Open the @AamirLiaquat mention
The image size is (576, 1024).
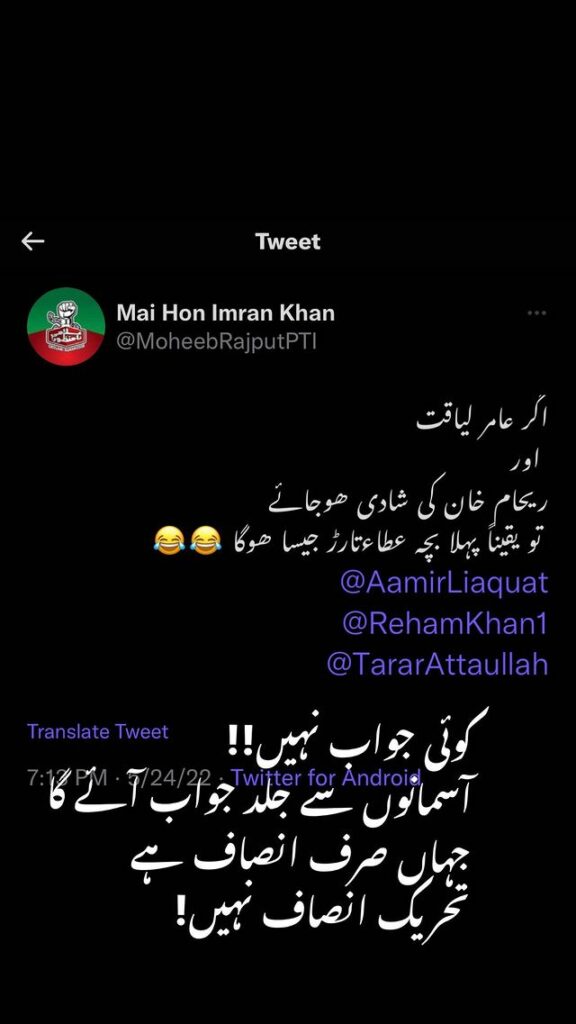pyautogui.click(x=443, y=583)
